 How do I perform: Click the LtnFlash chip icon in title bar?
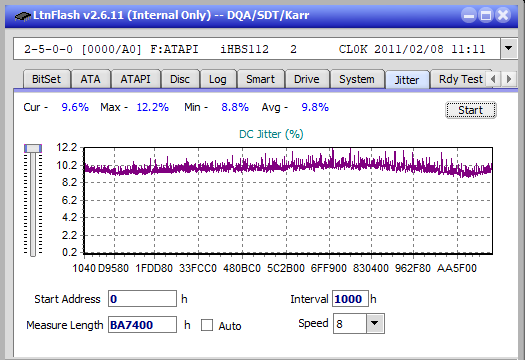point(23,15)
